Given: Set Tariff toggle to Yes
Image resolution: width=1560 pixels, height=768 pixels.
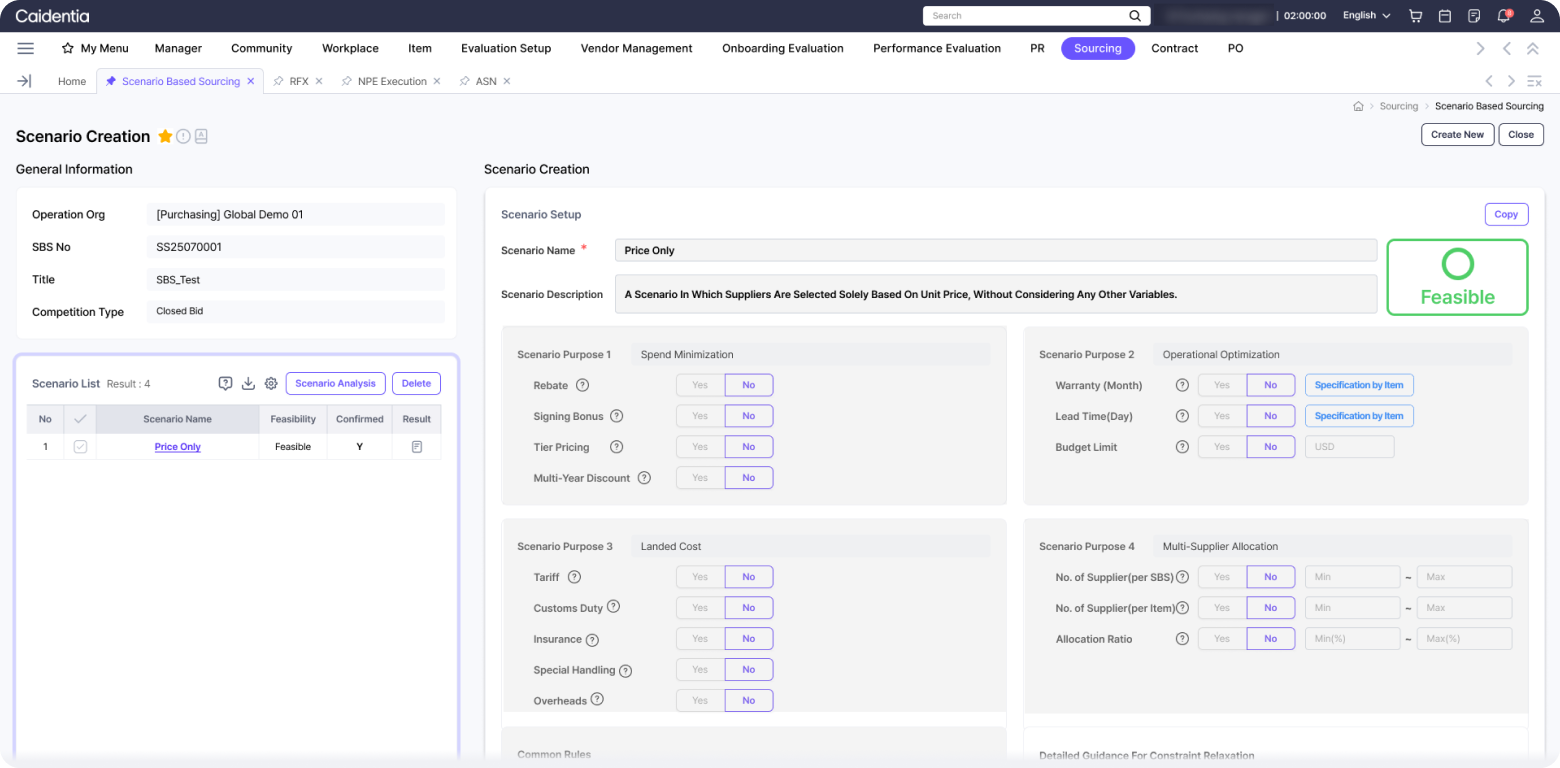Looking at the screenshot, I should click(700, 577).
